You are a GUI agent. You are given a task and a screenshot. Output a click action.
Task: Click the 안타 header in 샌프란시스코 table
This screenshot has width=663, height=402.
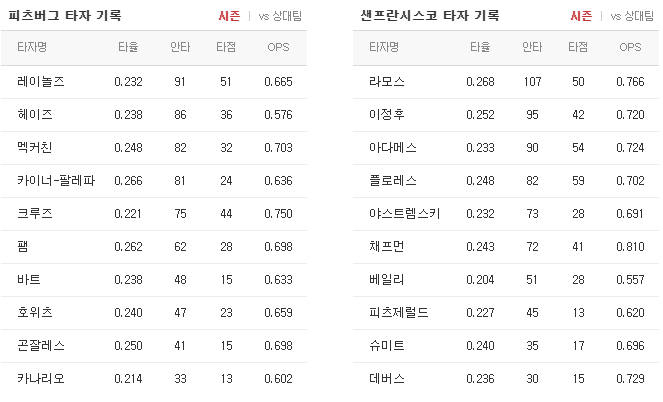click(532, 47)
